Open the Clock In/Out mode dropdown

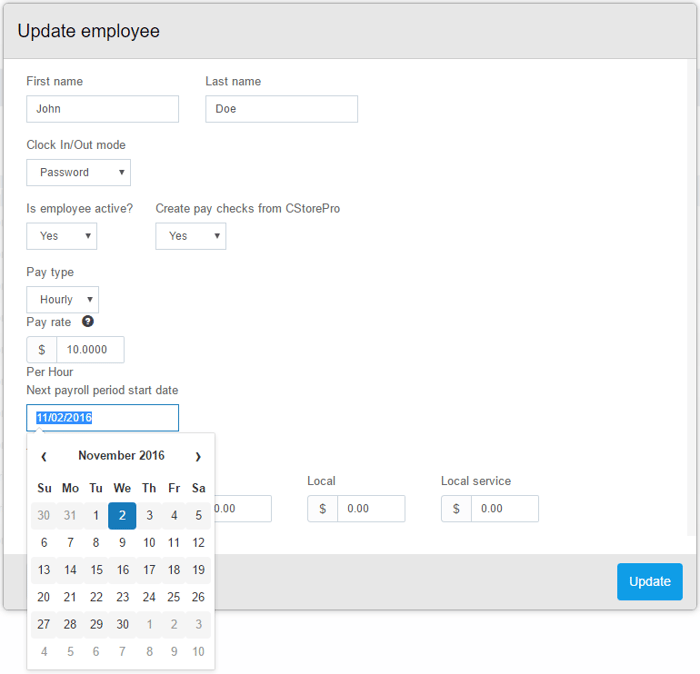[78, 173]
